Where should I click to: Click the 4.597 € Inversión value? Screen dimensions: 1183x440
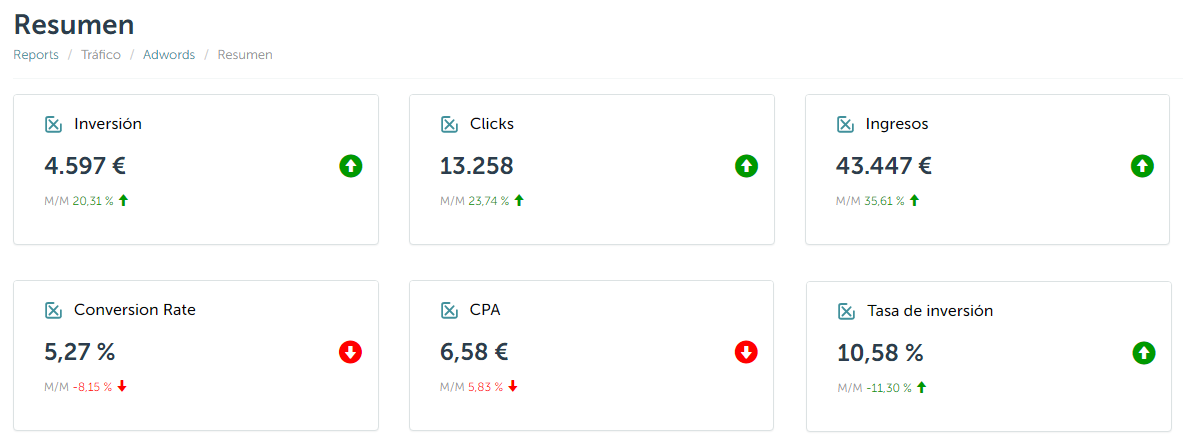coord(85,166)
